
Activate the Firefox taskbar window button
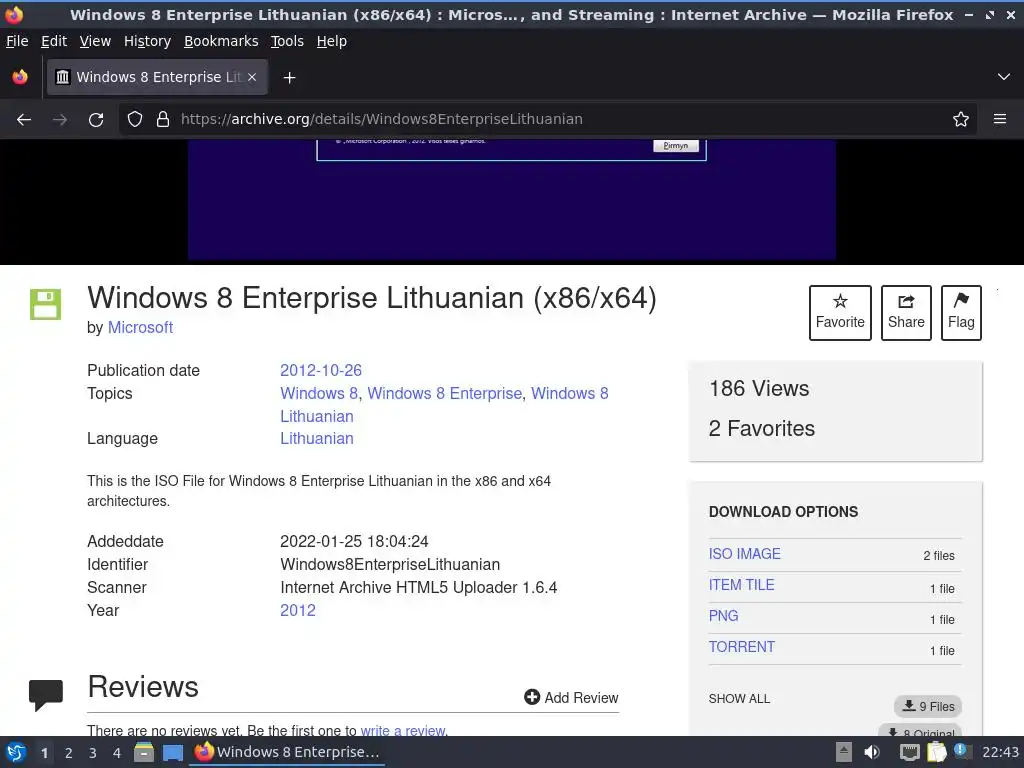pos(288,752)
